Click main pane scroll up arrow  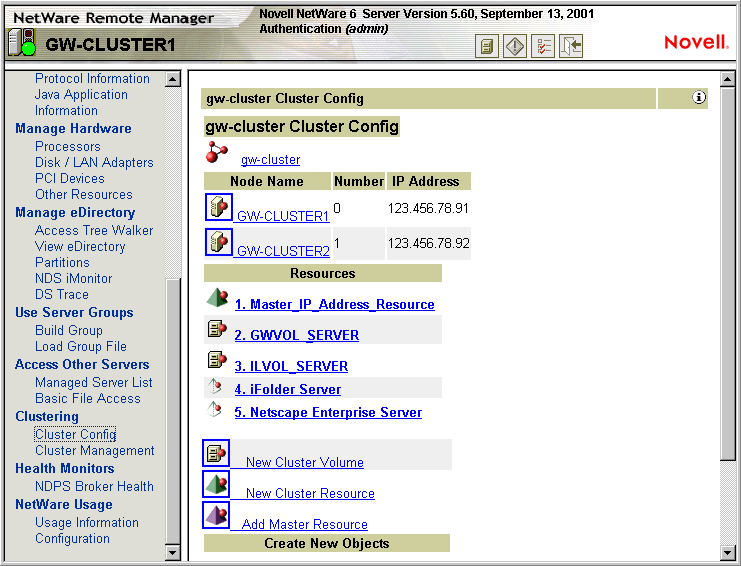coord(727,79)
